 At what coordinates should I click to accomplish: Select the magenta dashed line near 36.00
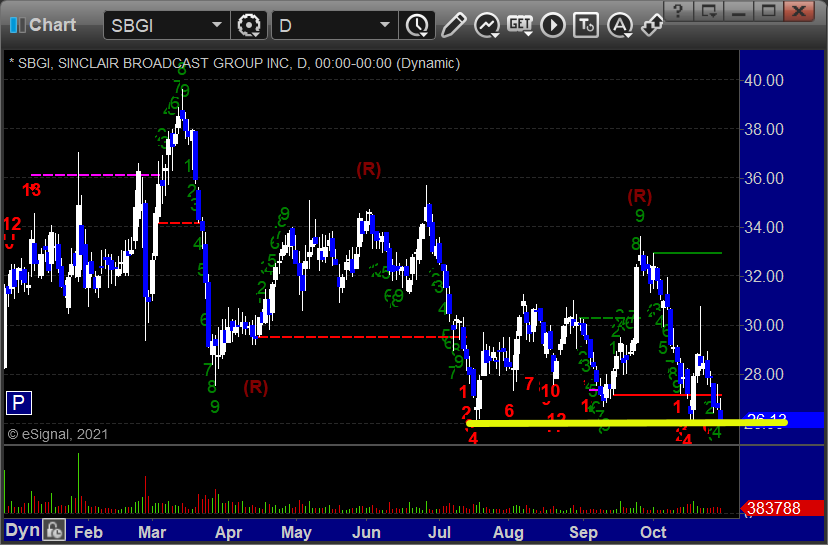tap(95, 175)
